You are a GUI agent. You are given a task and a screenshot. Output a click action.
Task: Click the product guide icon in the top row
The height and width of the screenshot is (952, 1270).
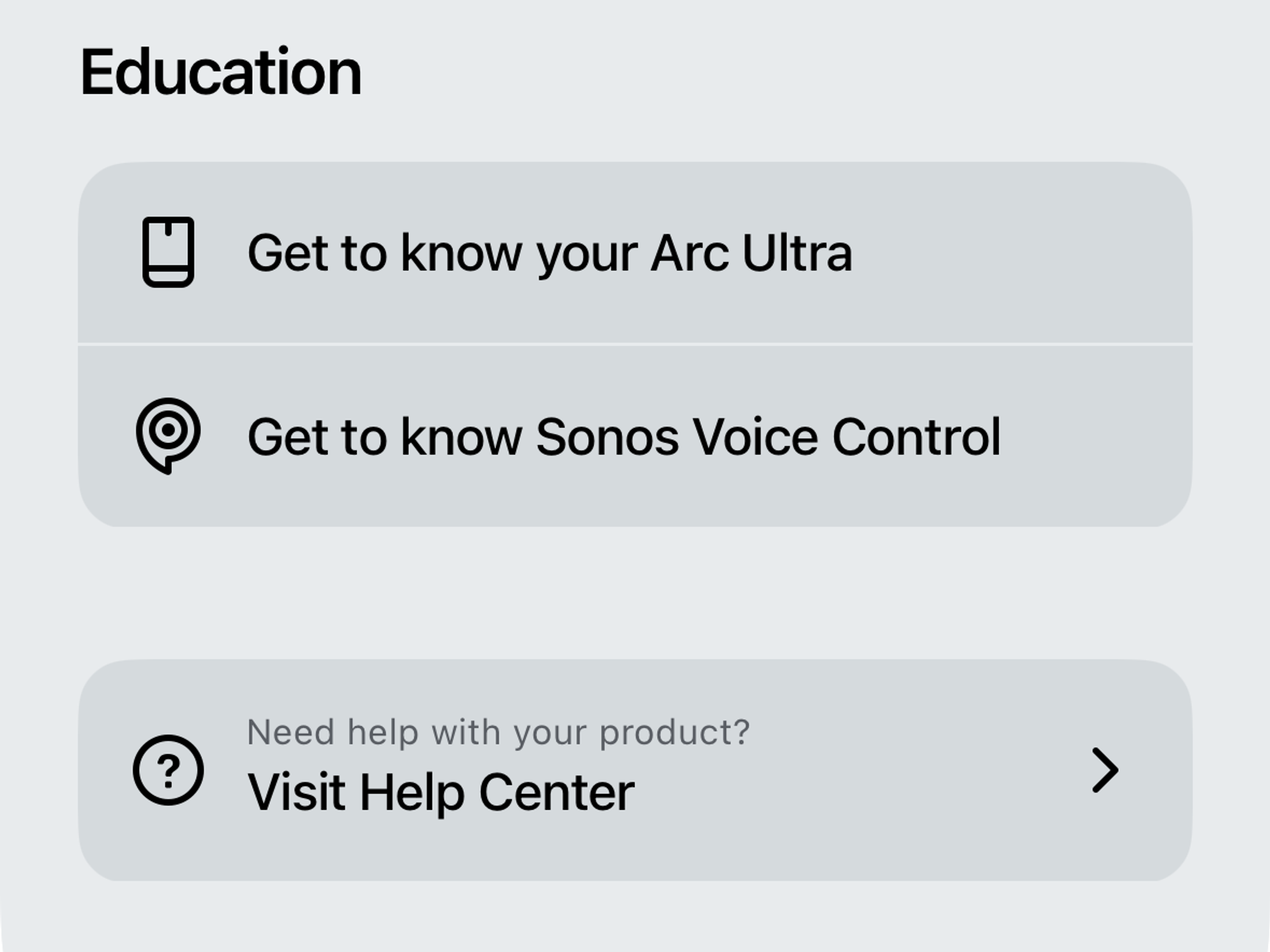(x=170, y=252)
